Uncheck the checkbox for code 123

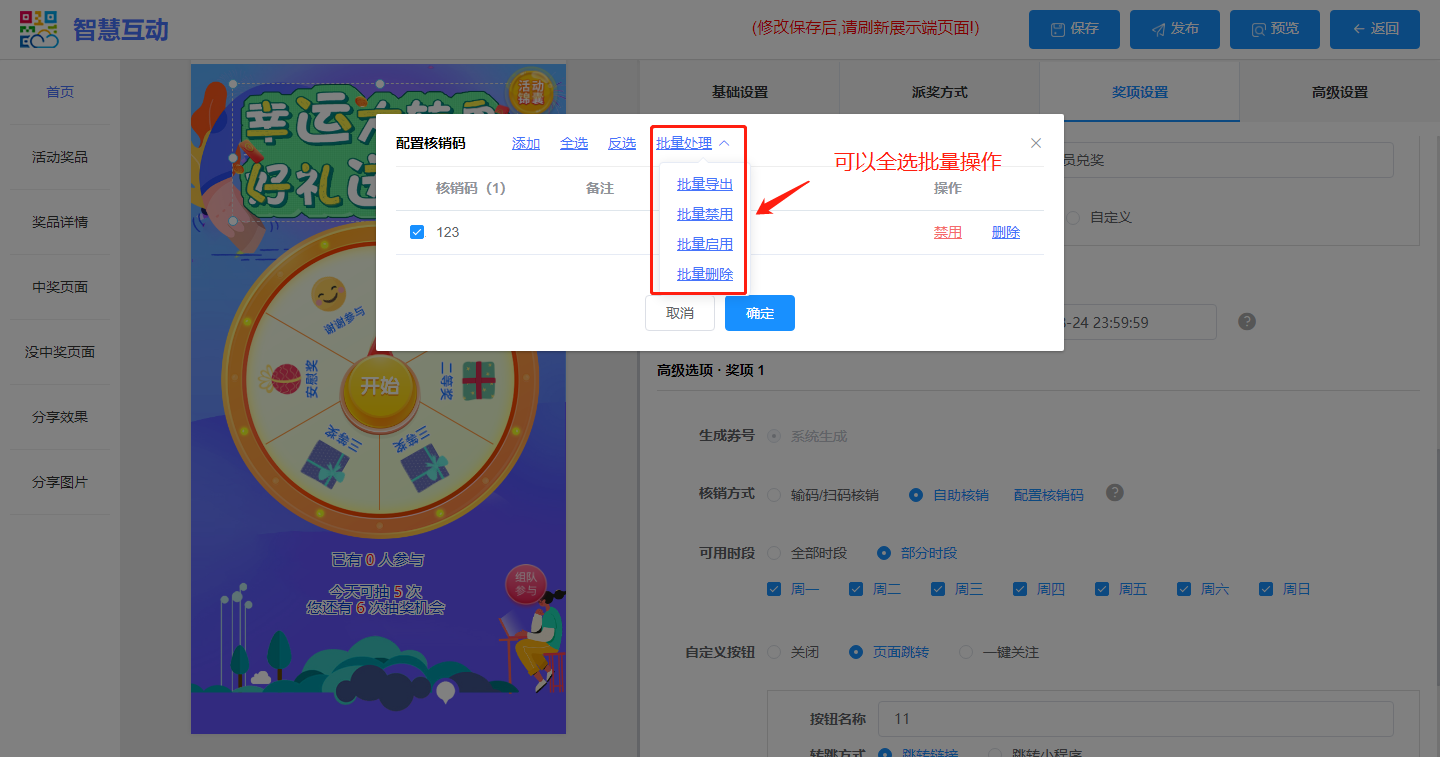417,232
